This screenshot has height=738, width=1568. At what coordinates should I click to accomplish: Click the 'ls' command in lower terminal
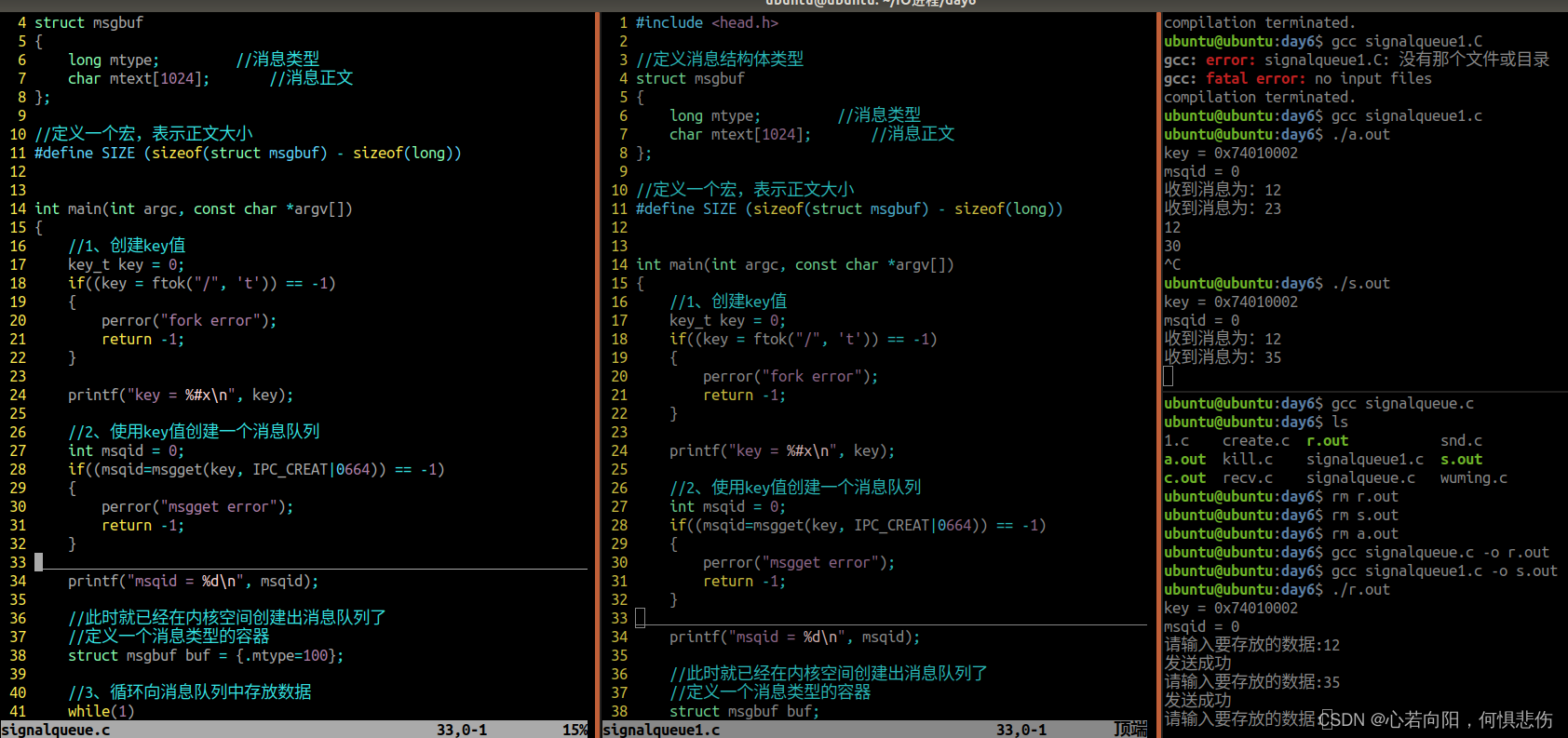click(x=1340, y=422)
